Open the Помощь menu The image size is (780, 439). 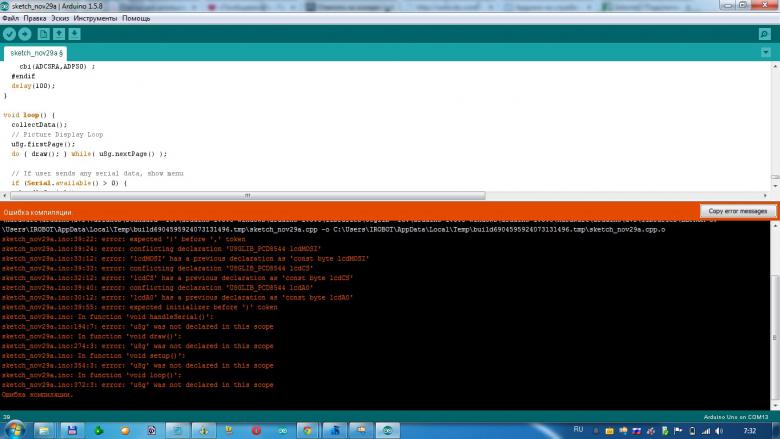136,18
